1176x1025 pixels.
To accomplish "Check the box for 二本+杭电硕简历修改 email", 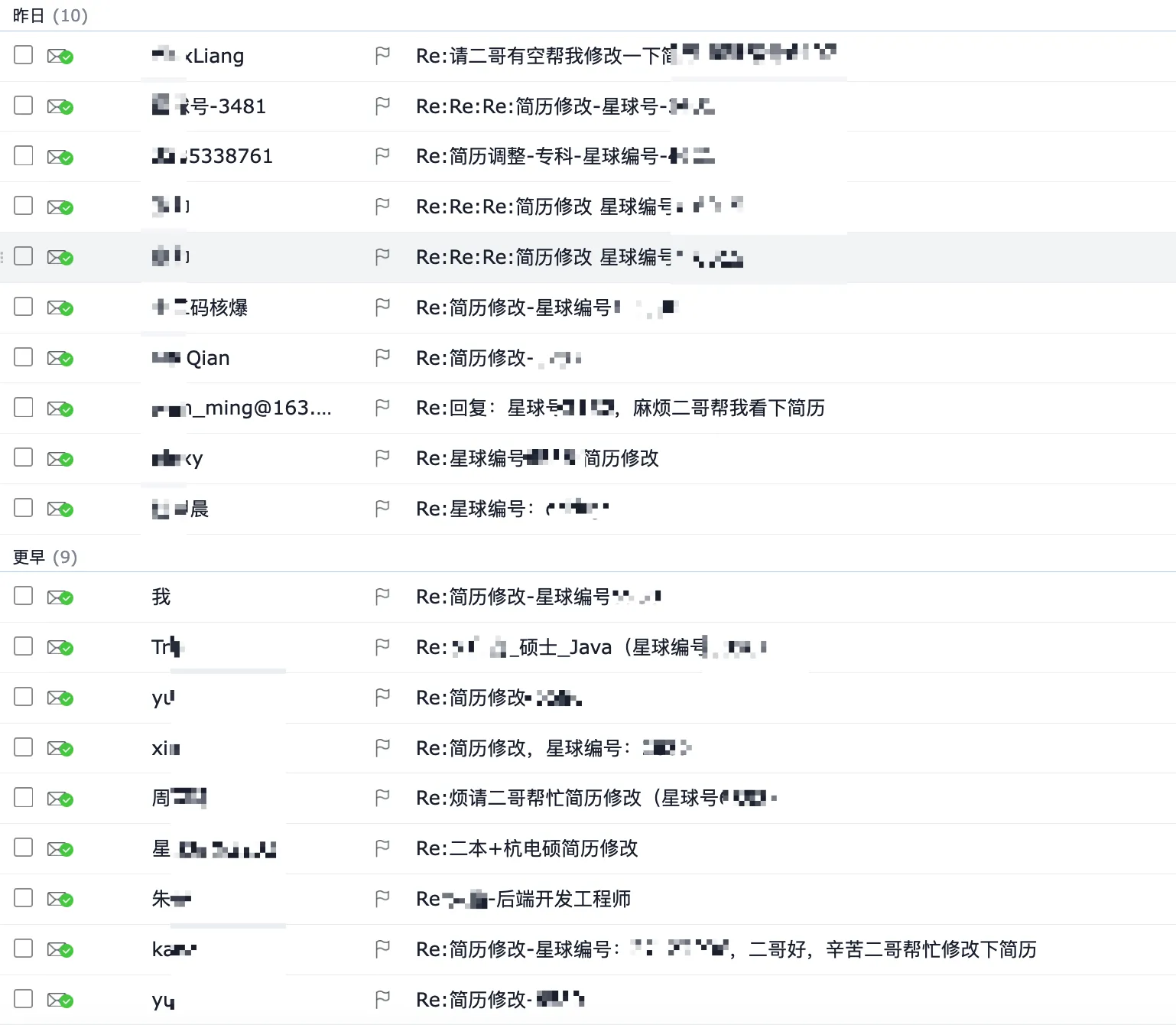I will pyautogui.click(x=24, y=848).
